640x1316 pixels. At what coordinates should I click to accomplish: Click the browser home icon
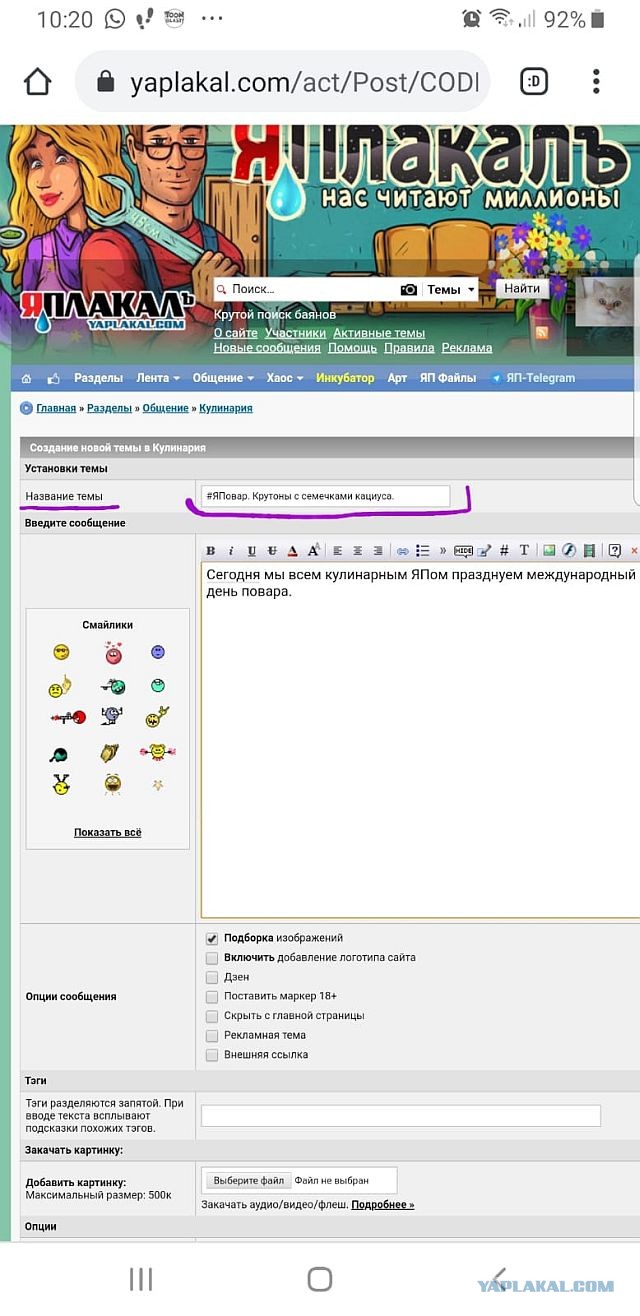(37, 82)
